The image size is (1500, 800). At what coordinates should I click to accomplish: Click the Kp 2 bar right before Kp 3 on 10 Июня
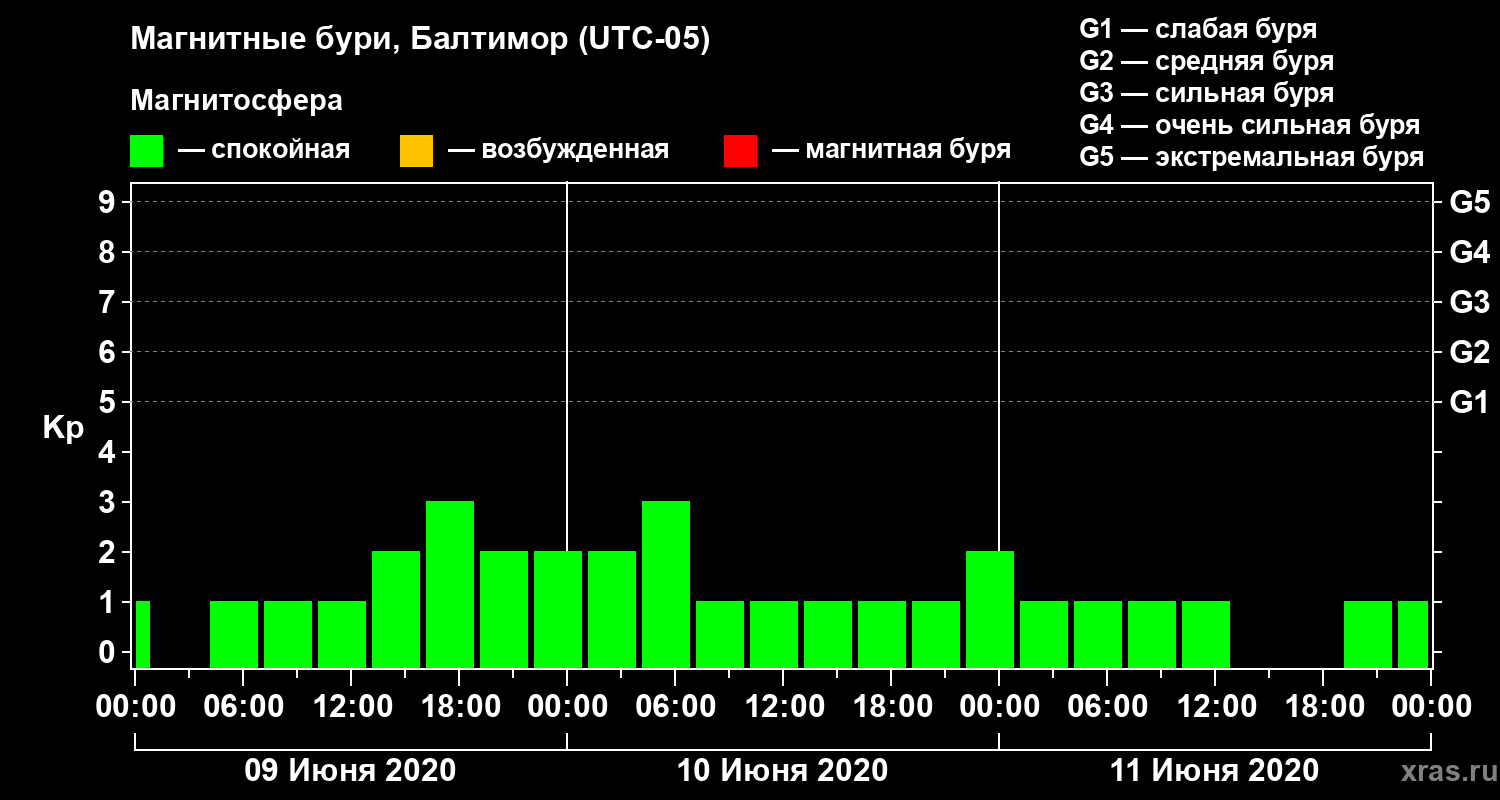pyautogui.click(x=612, y=609)
